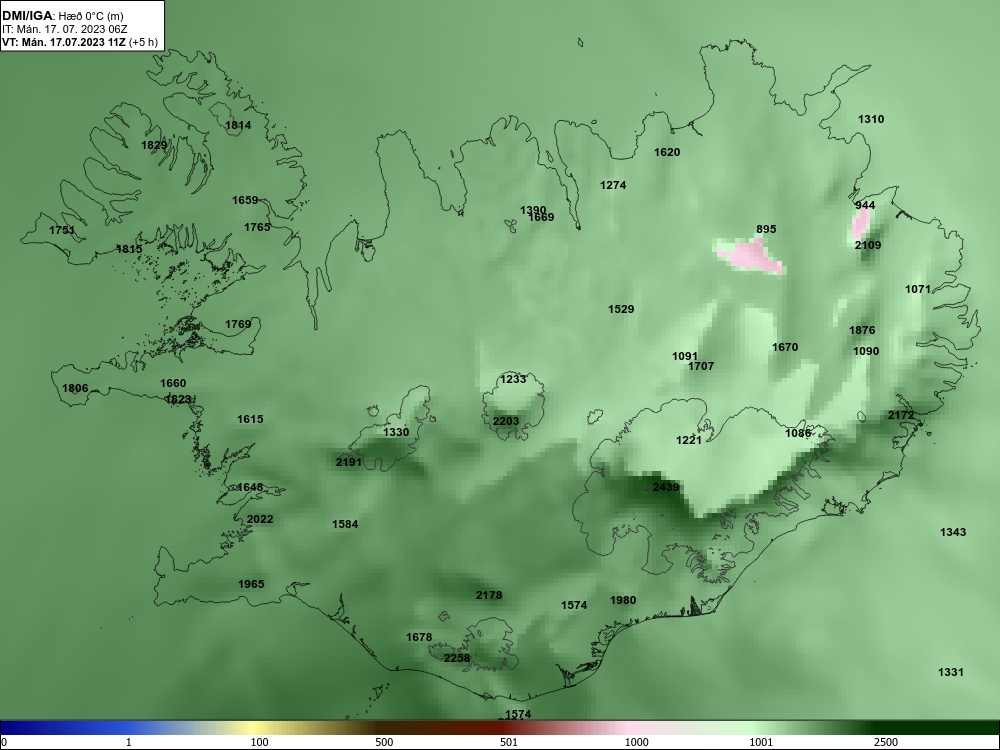Viewport: 1000px width, 750px height.
Task: Click the value 1751 on the map
Action: pos(62,230)
